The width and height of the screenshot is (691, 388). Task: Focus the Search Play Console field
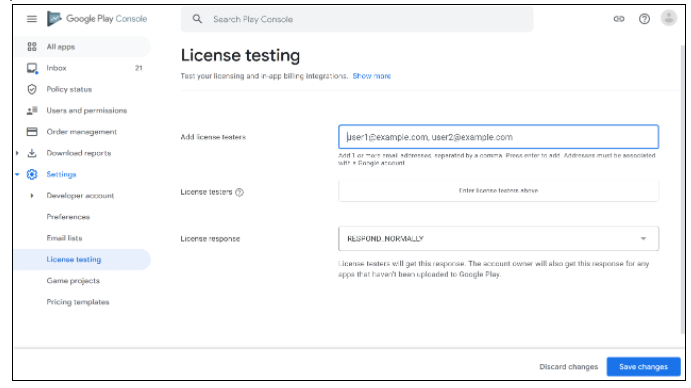pyautogui.click(x=357, y=19)
